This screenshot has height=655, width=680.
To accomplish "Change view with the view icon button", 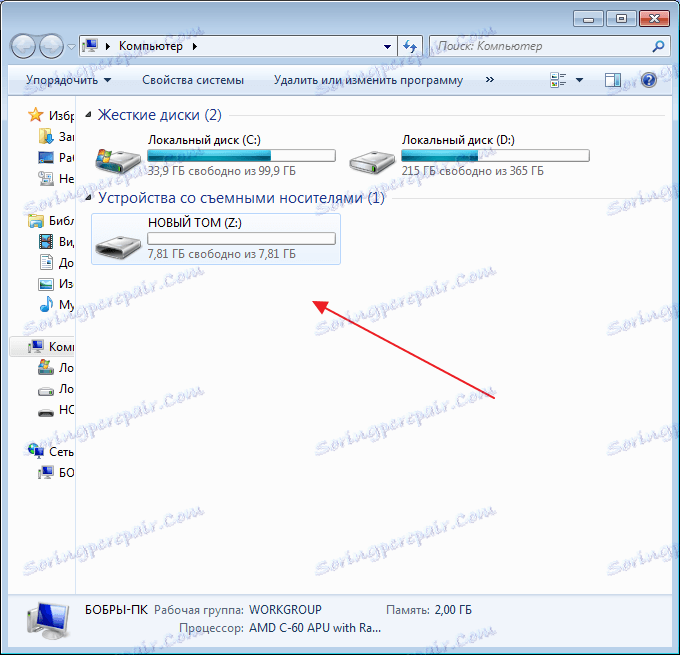I will point(558,80).
